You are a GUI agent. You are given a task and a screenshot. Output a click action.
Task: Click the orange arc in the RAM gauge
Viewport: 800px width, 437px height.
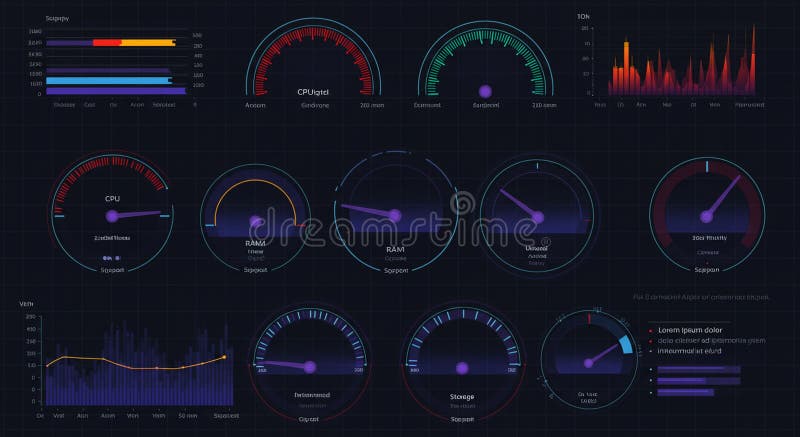click(x=255, y=201)
